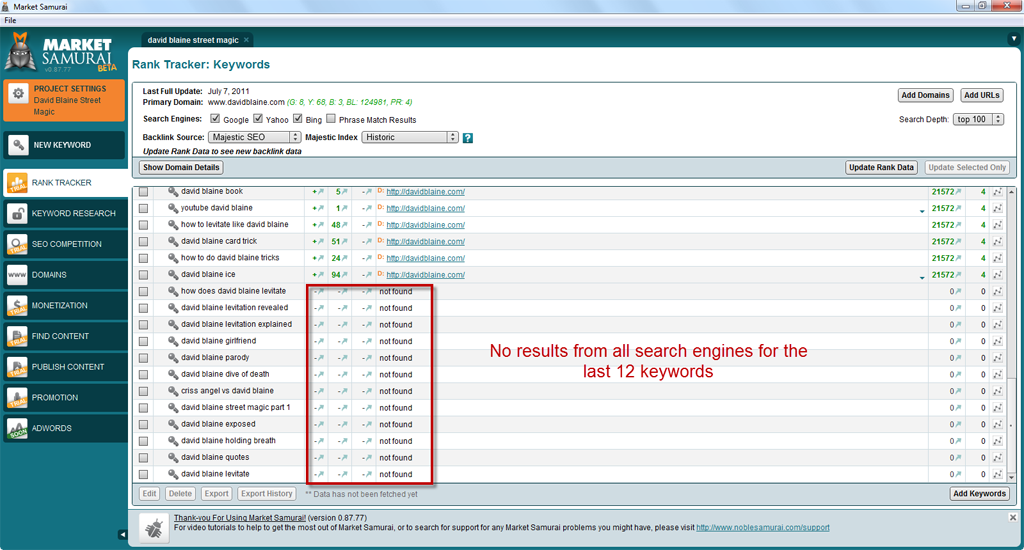Viewport: 1024px width, 550px height.
Task: Toggle the Bing search engine checkbox
Action: tap(298, 119)
